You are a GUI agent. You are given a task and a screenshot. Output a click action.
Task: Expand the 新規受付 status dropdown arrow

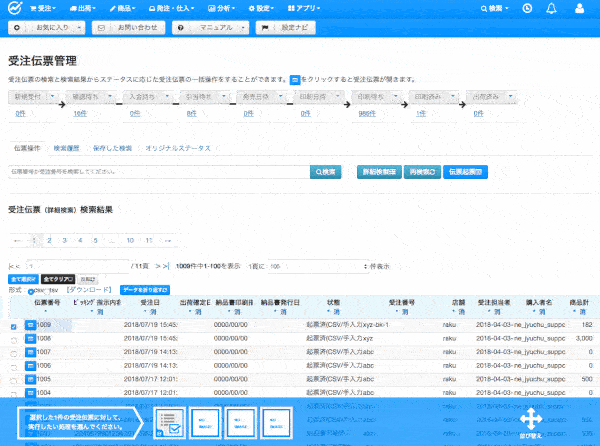click(52, 96)
